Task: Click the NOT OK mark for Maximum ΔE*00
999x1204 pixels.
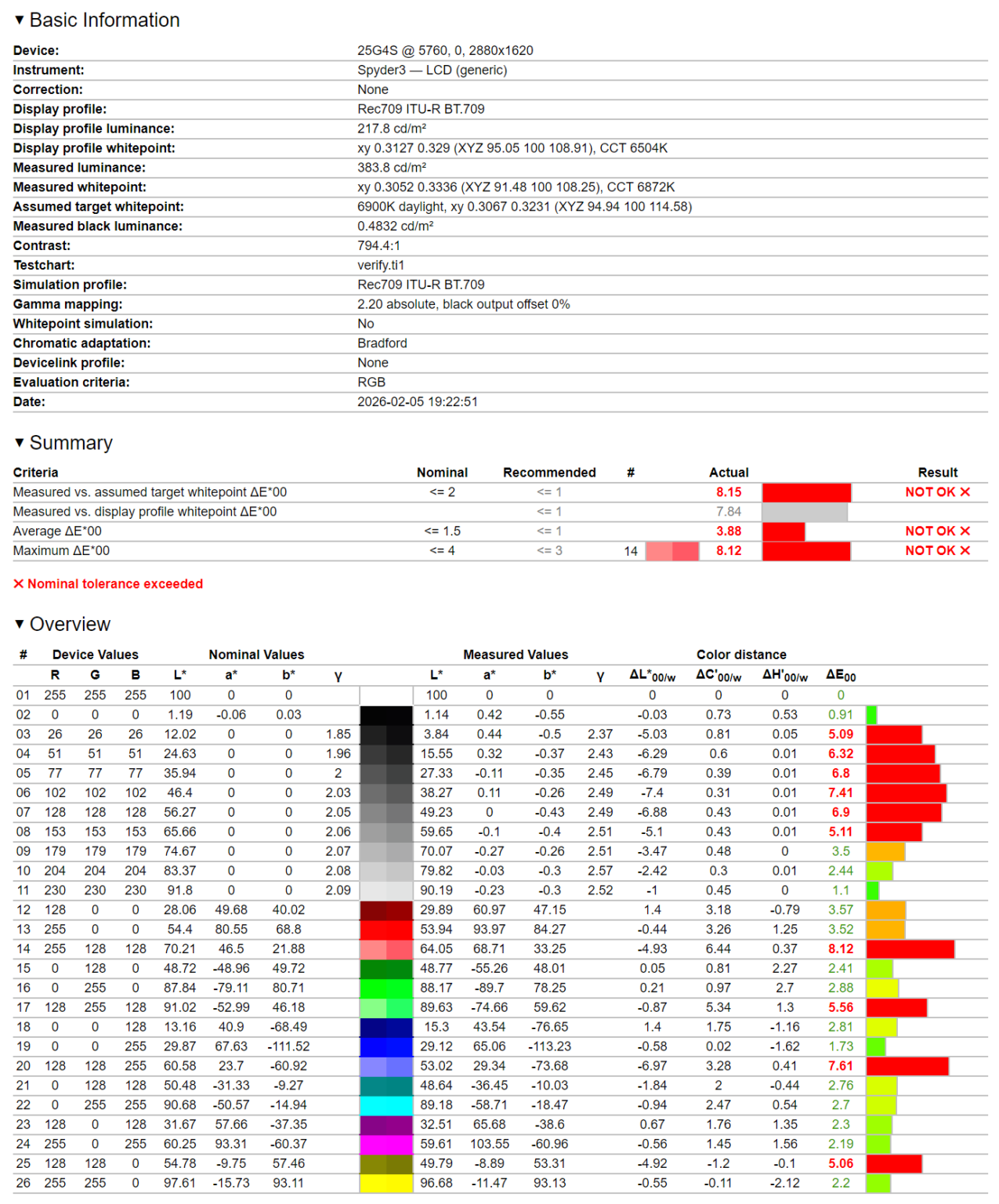Action: coord(936,550)
